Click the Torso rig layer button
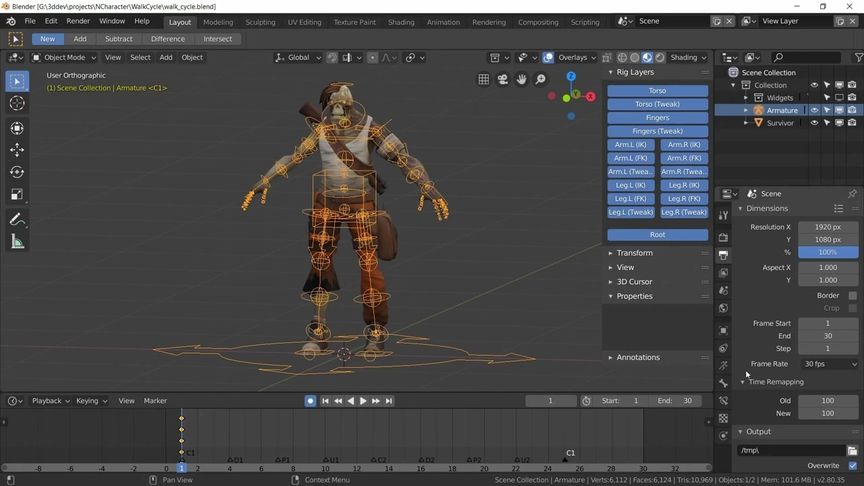Screen dimensions: 864x486 [657, 91]
